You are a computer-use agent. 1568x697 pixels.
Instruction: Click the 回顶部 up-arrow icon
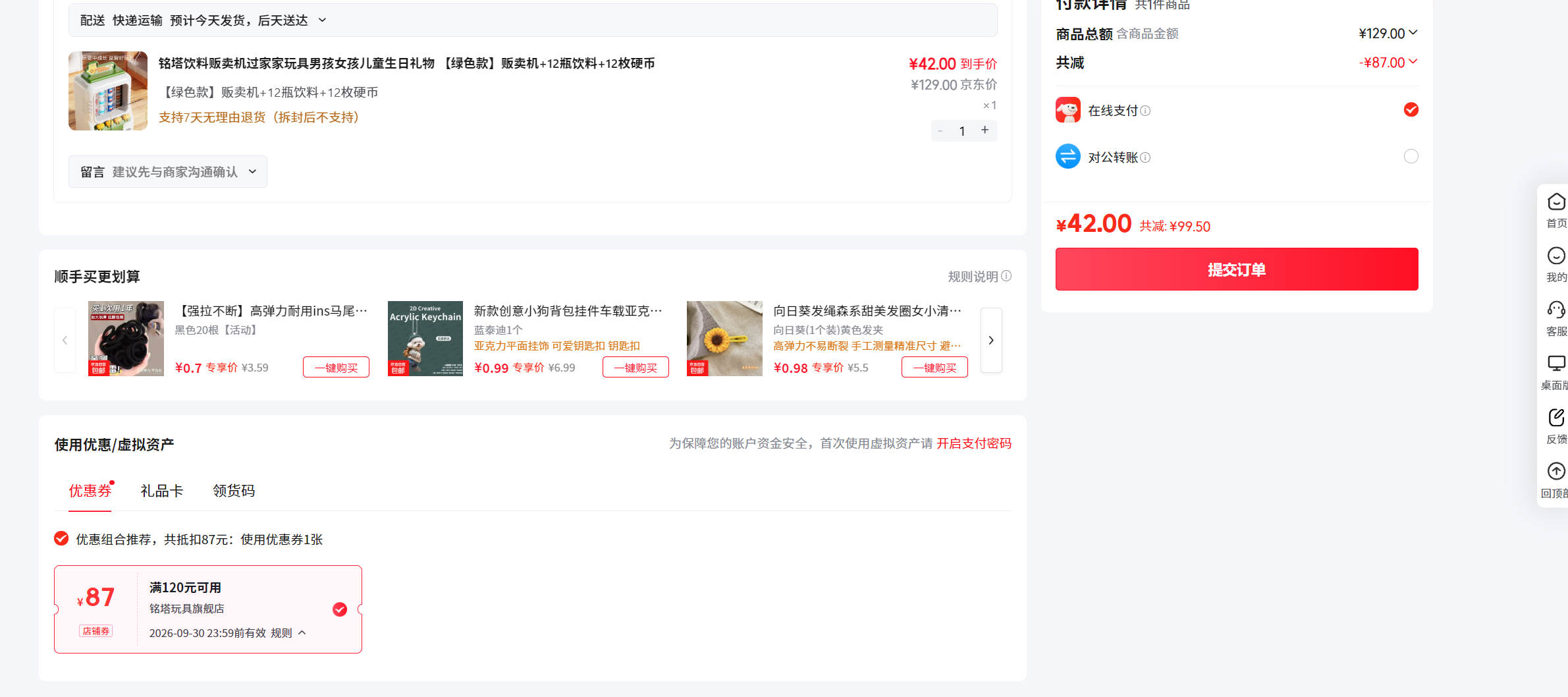1556,472
